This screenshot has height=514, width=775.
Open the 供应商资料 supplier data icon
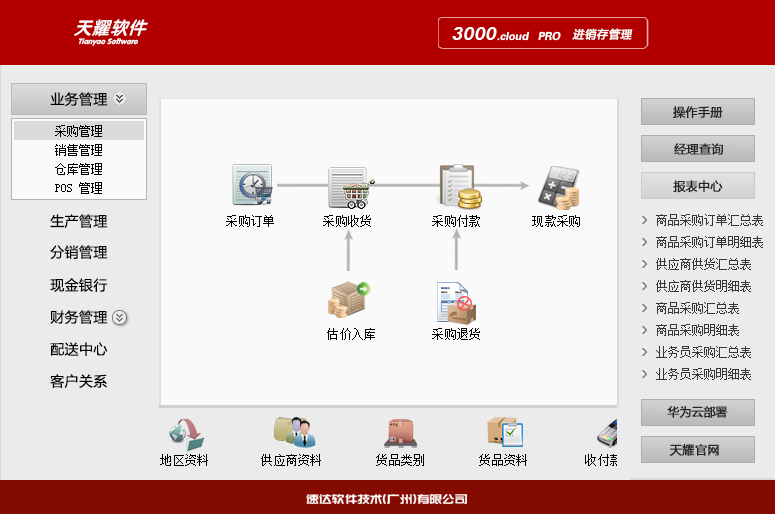tap(291, 433)
